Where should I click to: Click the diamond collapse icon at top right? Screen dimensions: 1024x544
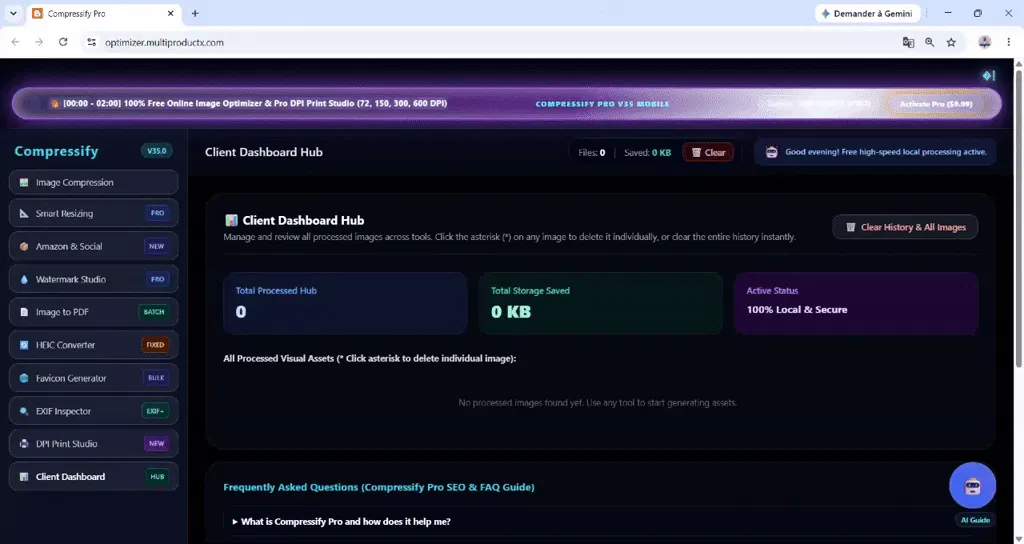click(989, 76)
